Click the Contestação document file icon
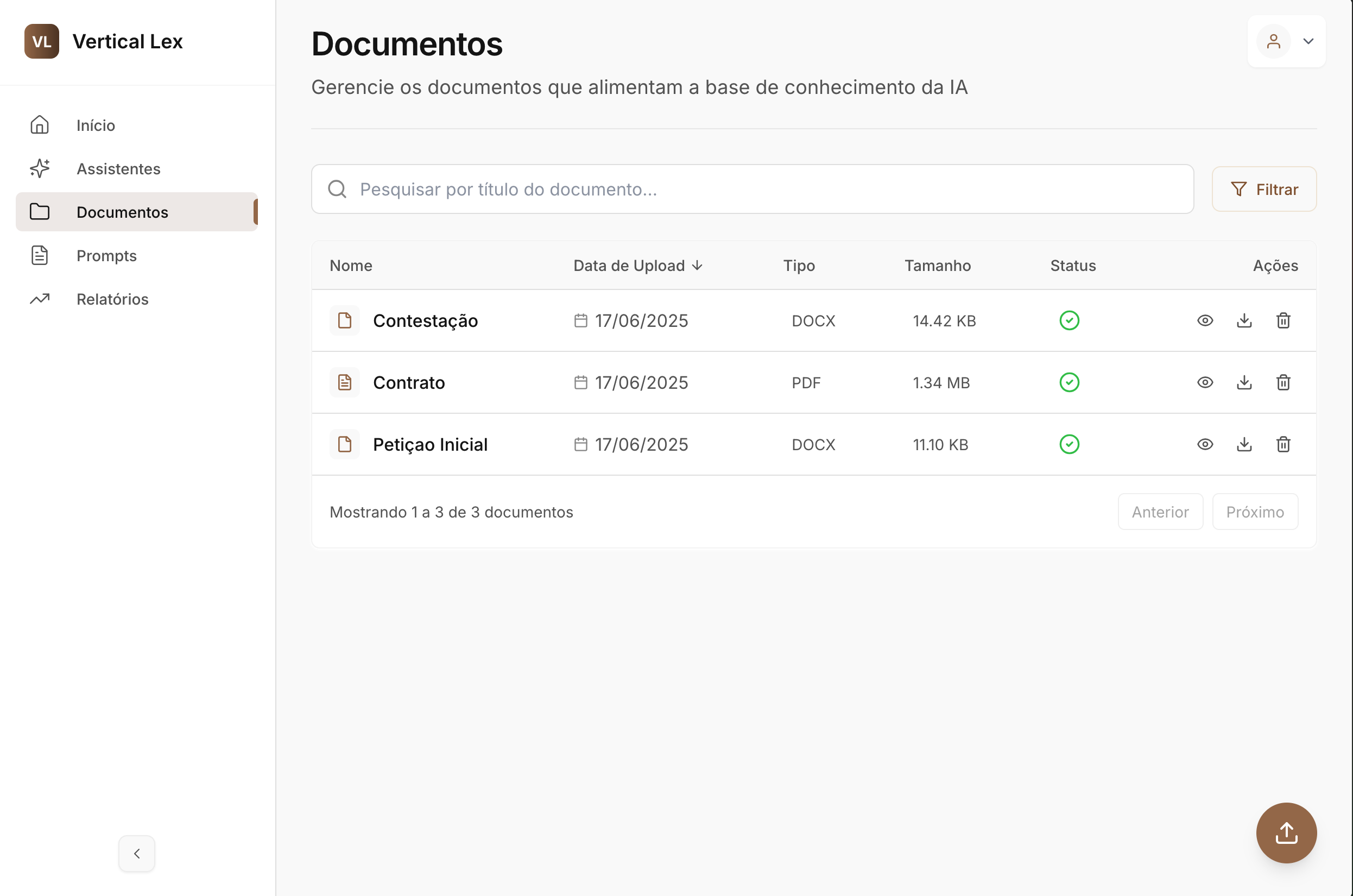This screenshot has height=896, width=1353. pyautogui.click(x=345, y=320)
